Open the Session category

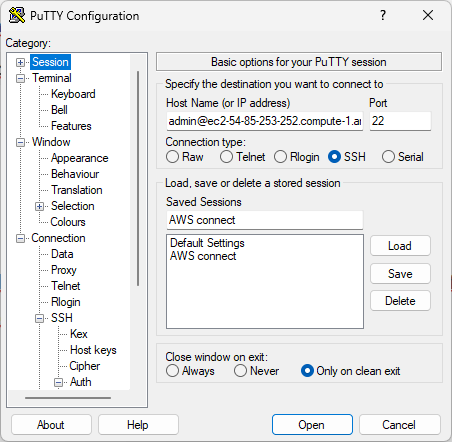pos(50,62)
